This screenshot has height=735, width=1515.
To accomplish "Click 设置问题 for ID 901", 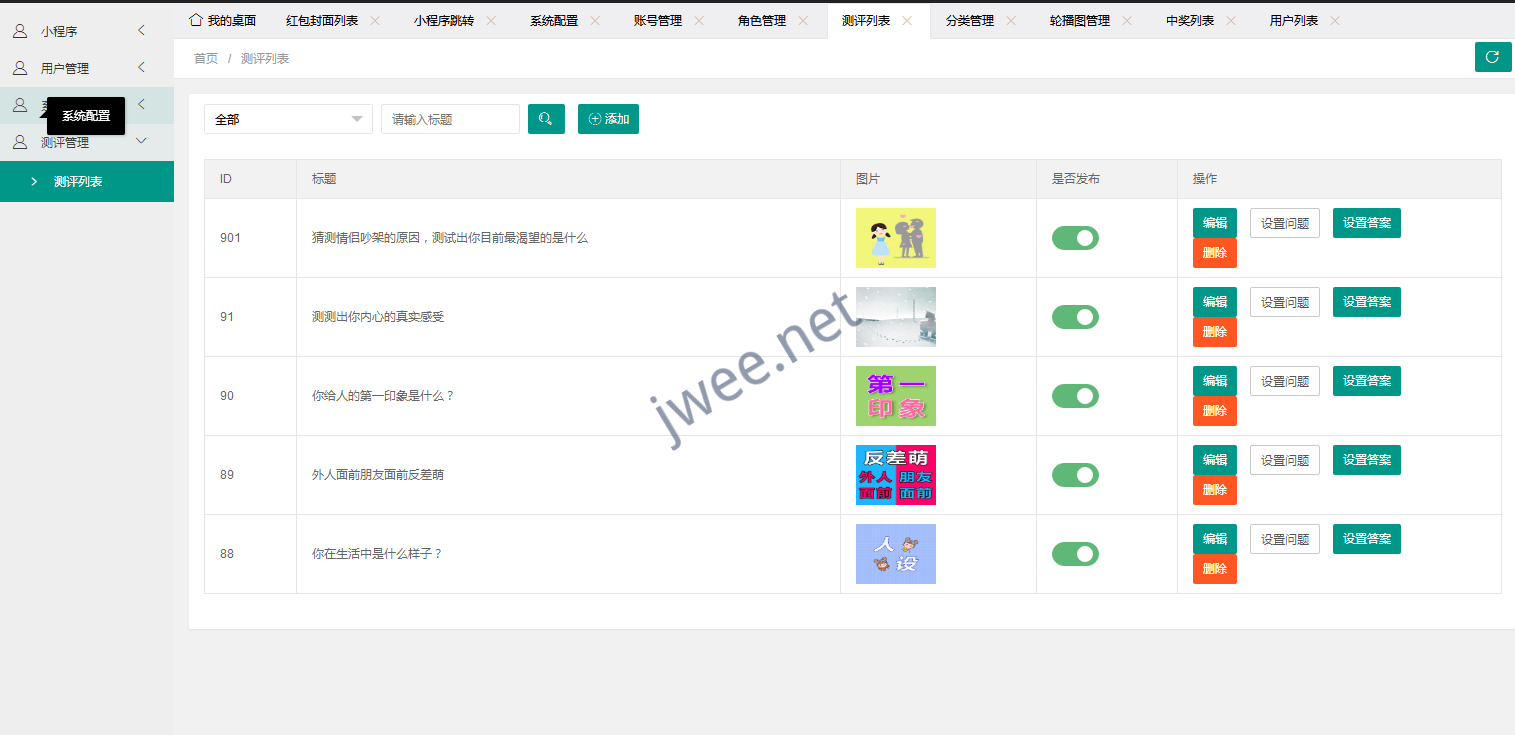I will tap(1285, 223).
